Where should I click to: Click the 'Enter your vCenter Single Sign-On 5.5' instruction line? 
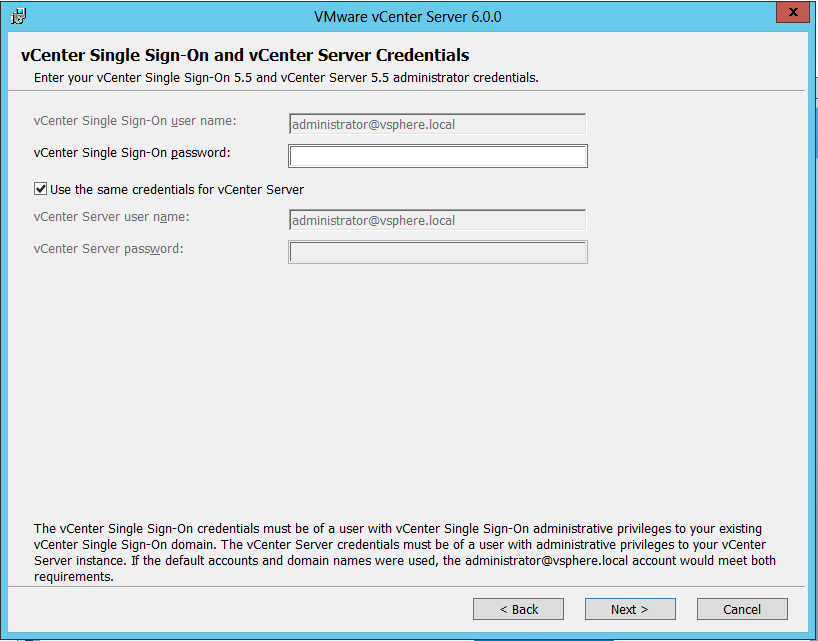[x=286, y=77]
